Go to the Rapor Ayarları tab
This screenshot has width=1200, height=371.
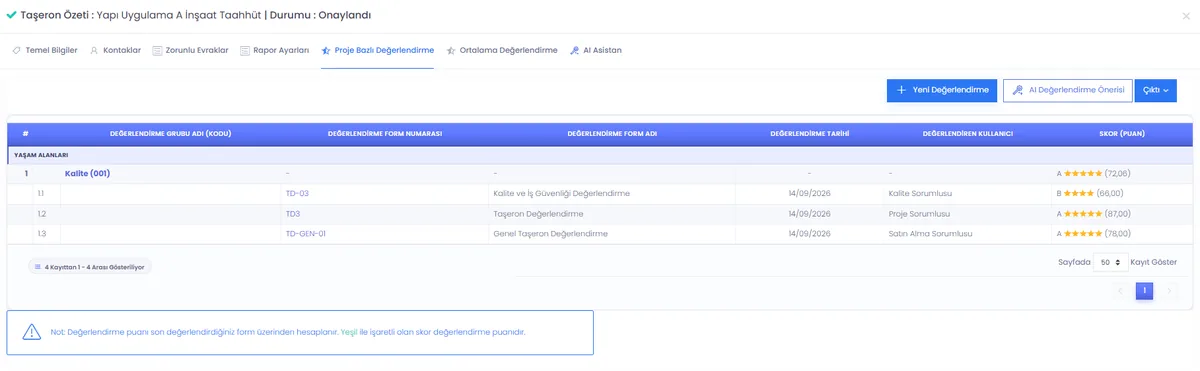274,50
